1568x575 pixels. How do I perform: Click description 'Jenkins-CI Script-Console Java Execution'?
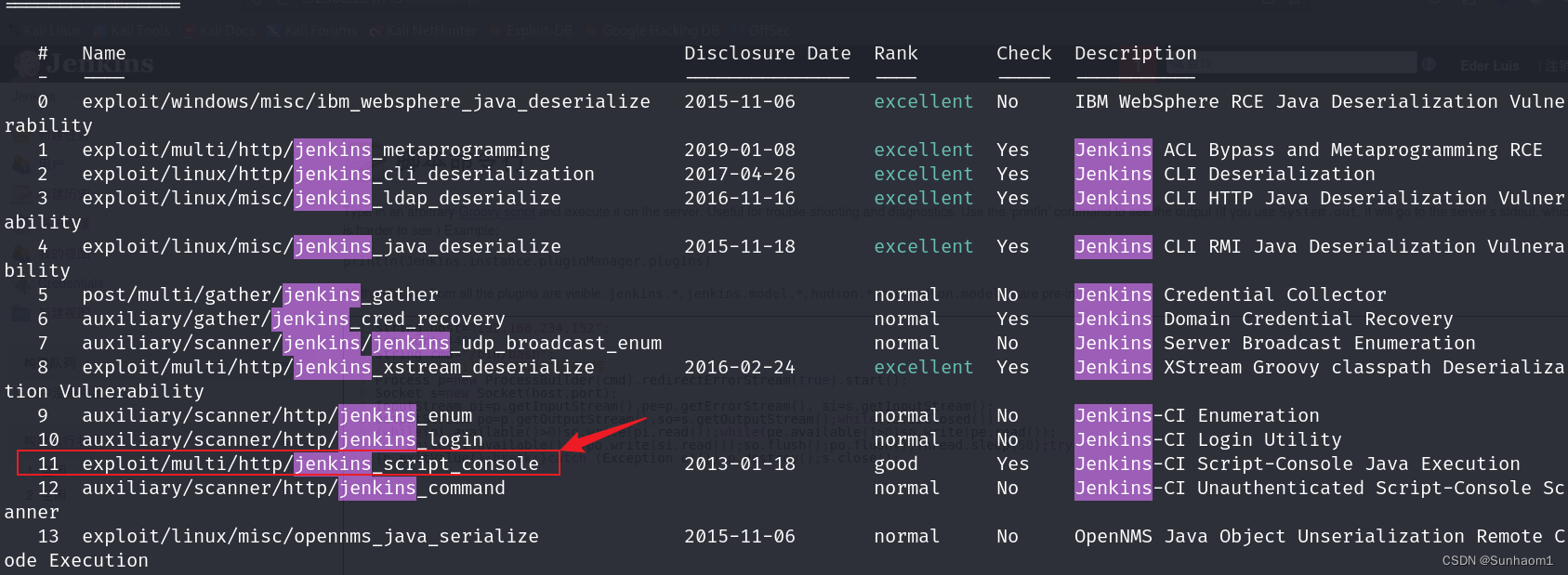tap(1298, 464)
